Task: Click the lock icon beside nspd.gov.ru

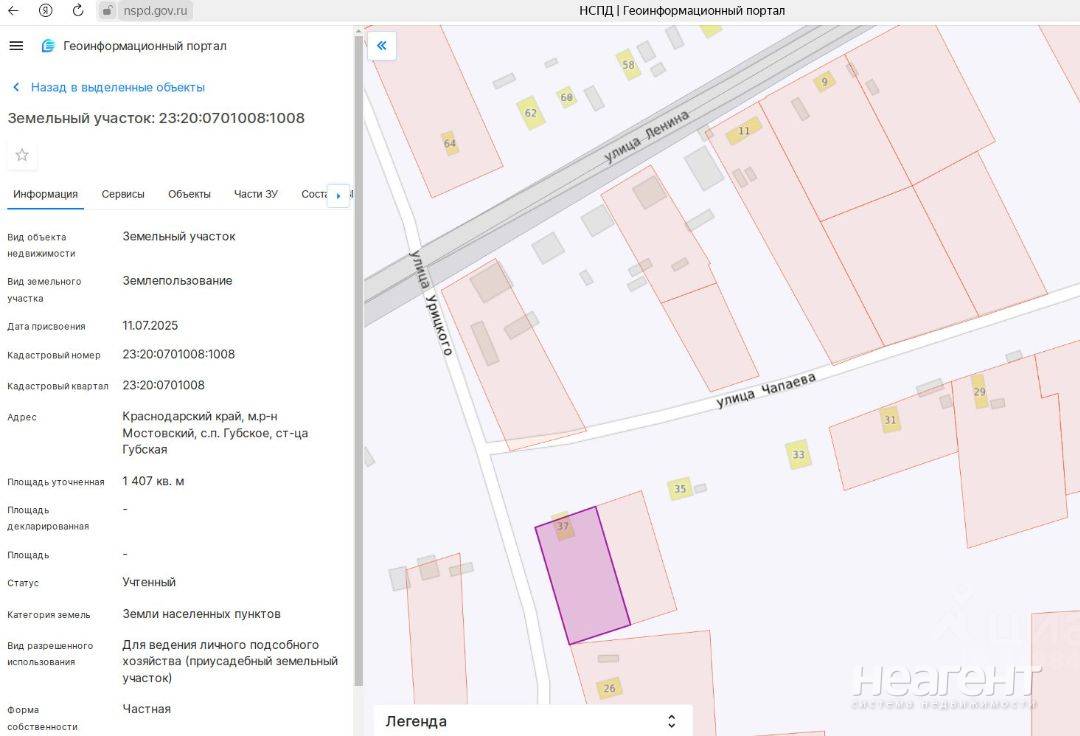Action: coord(108,11)
